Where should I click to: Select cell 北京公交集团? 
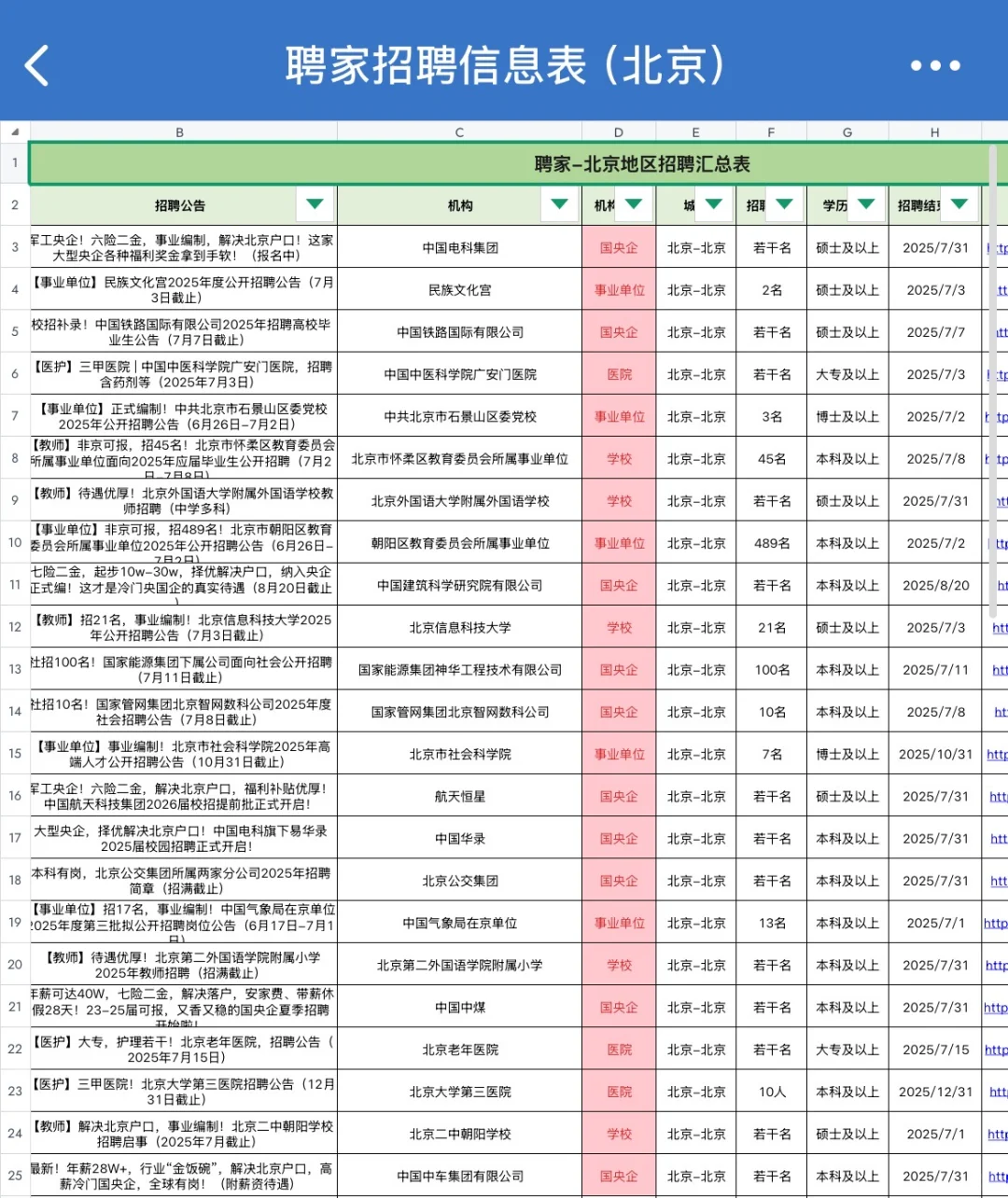coord(460,881)
